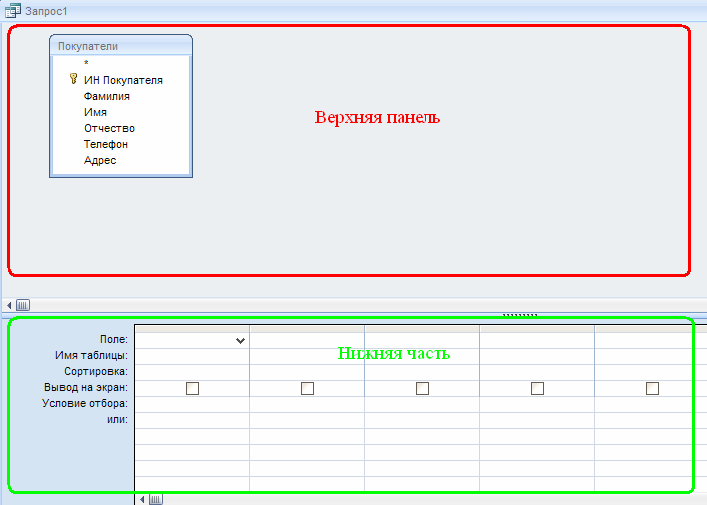Select the primary key icon beside ИН Покупателя

(73, 79)
